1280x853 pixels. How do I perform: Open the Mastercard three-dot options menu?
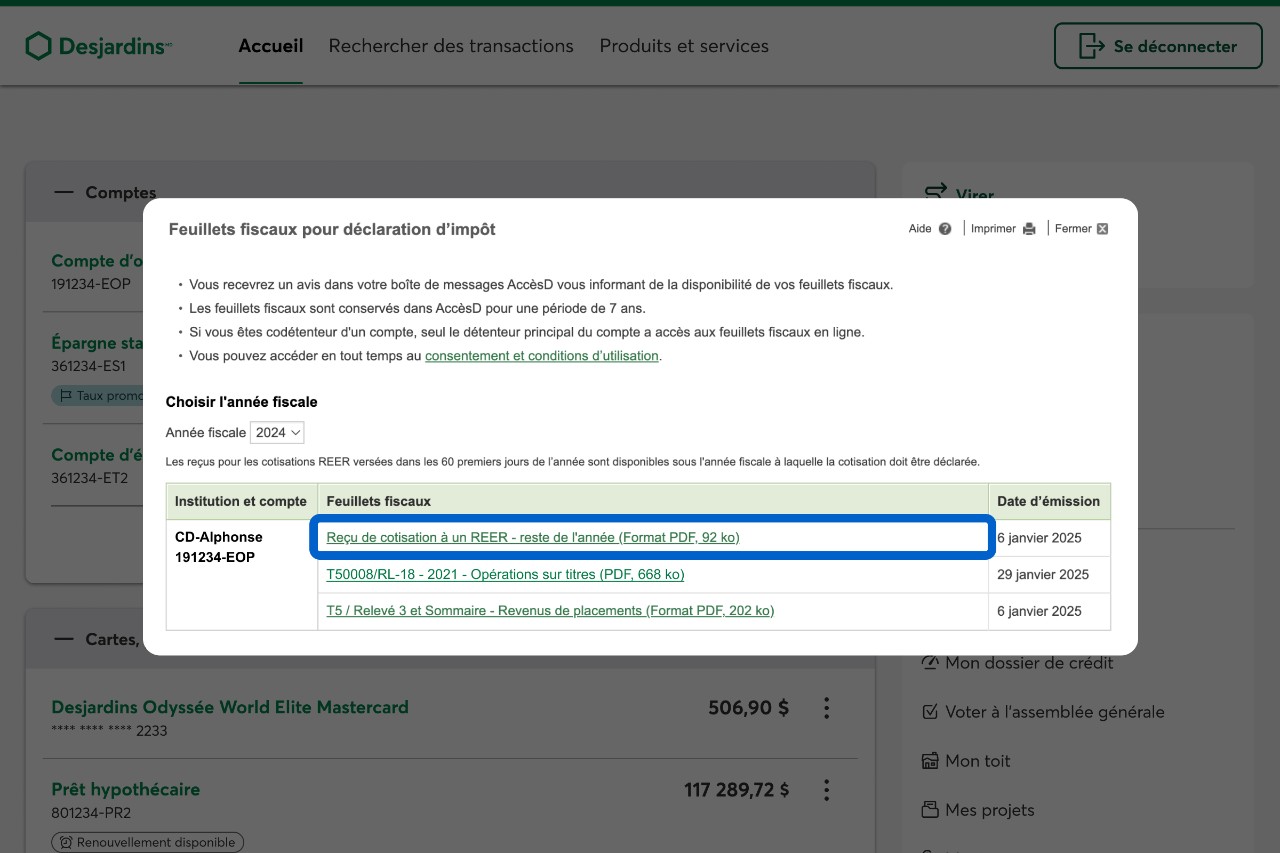click(826, 708)
